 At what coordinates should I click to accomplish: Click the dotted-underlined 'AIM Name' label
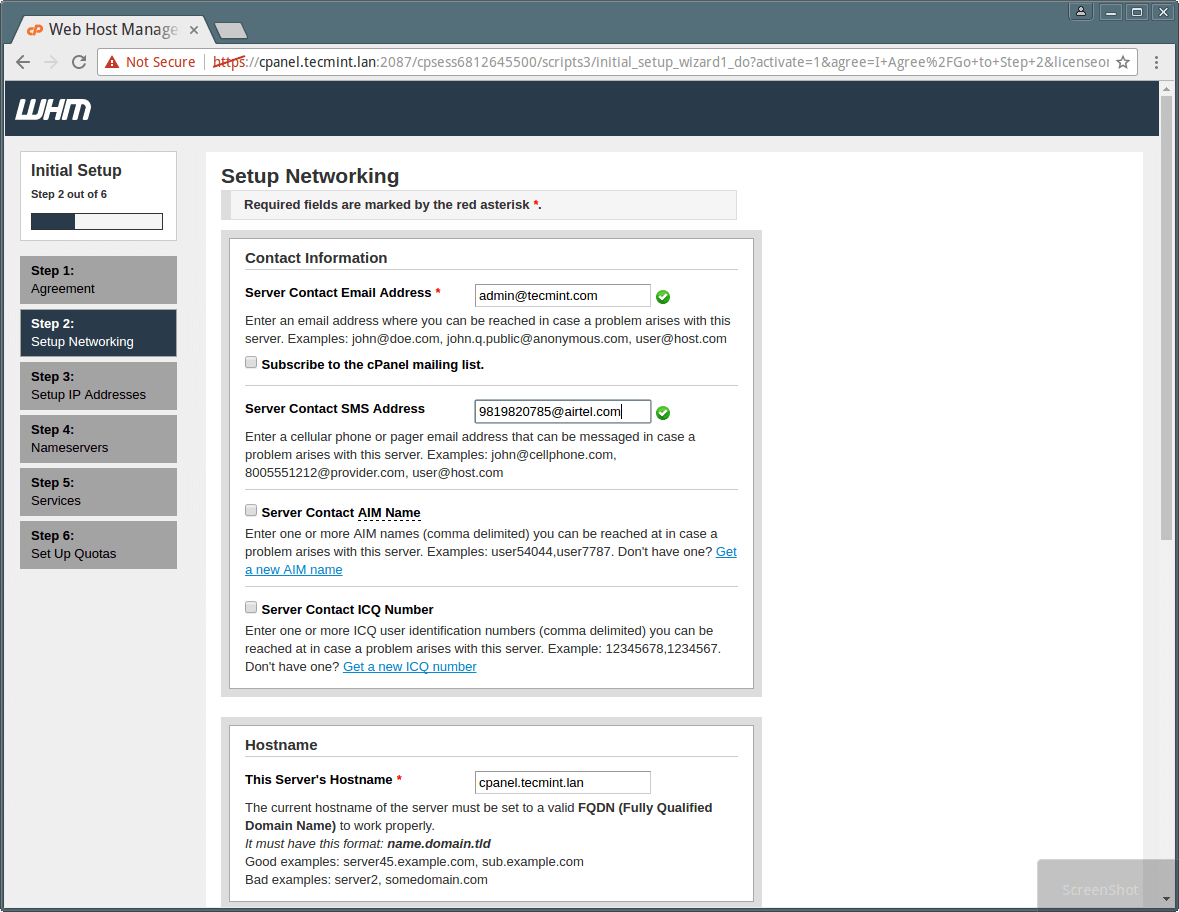coord(389,513)
